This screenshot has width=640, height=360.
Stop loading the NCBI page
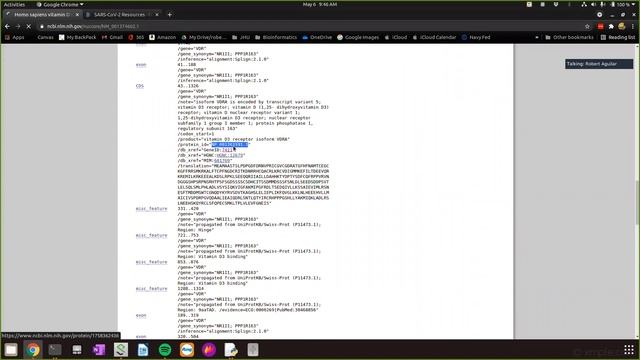(x=29, y=26)
